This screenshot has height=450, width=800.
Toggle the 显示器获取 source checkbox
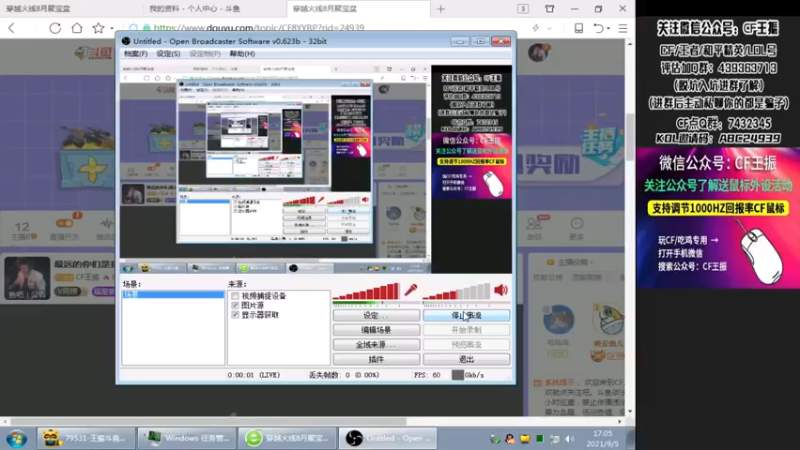point(235,315)
